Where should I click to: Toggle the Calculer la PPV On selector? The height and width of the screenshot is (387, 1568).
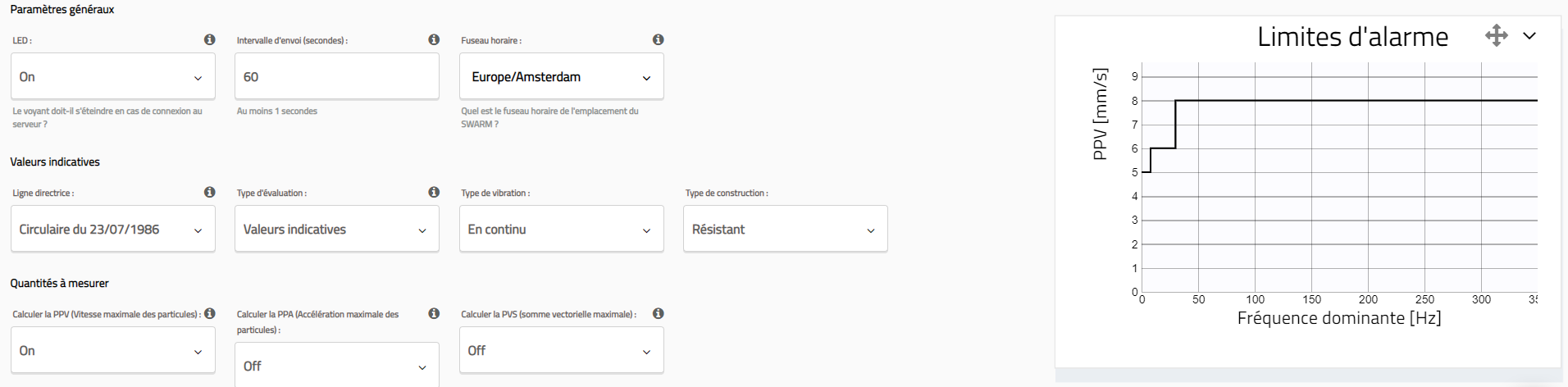[113, 351]
